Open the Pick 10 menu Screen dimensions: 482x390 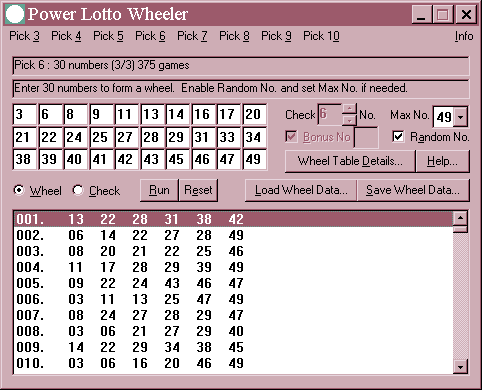coord(321,36)
